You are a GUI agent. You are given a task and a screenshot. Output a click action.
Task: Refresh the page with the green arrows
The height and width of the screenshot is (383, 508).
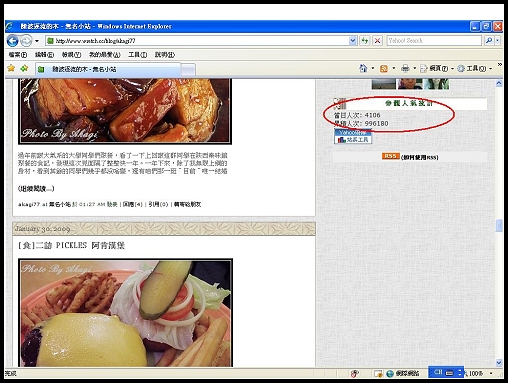click(365, 41)
